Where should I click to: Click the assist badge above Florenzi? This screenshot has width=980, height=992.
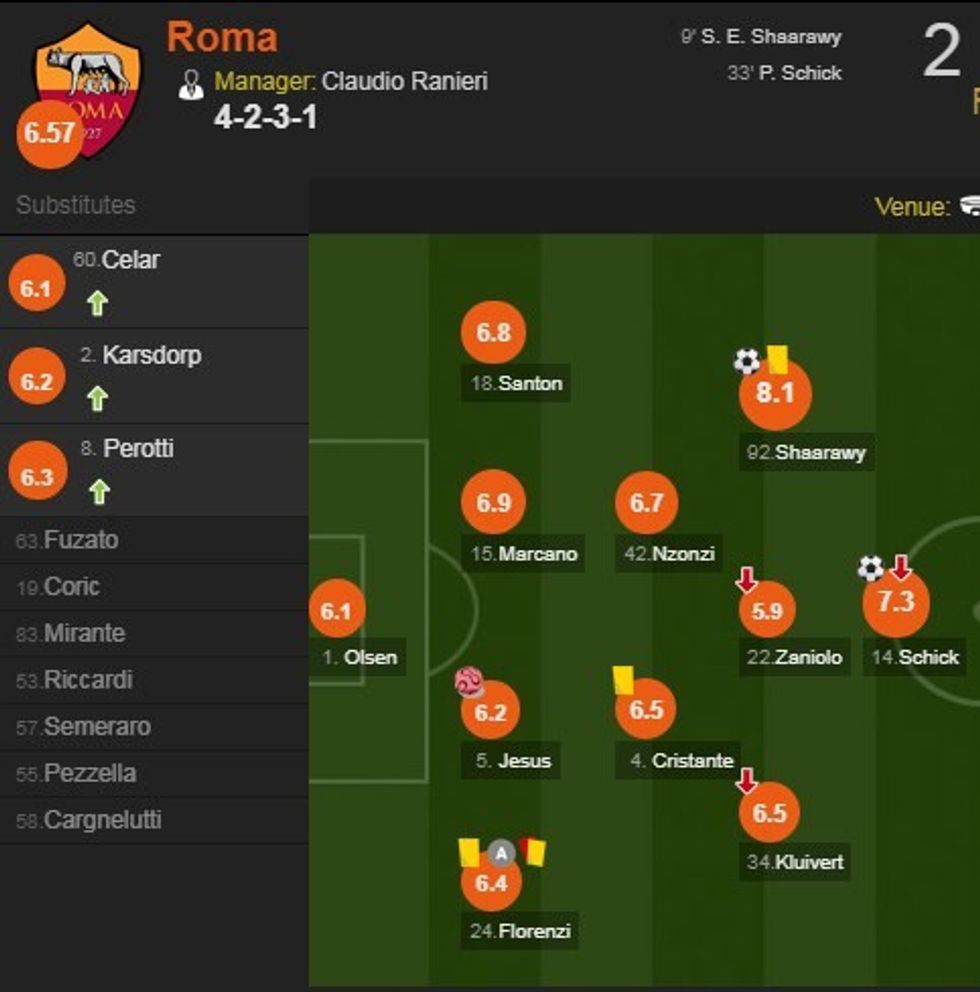(x=501, y=853)
